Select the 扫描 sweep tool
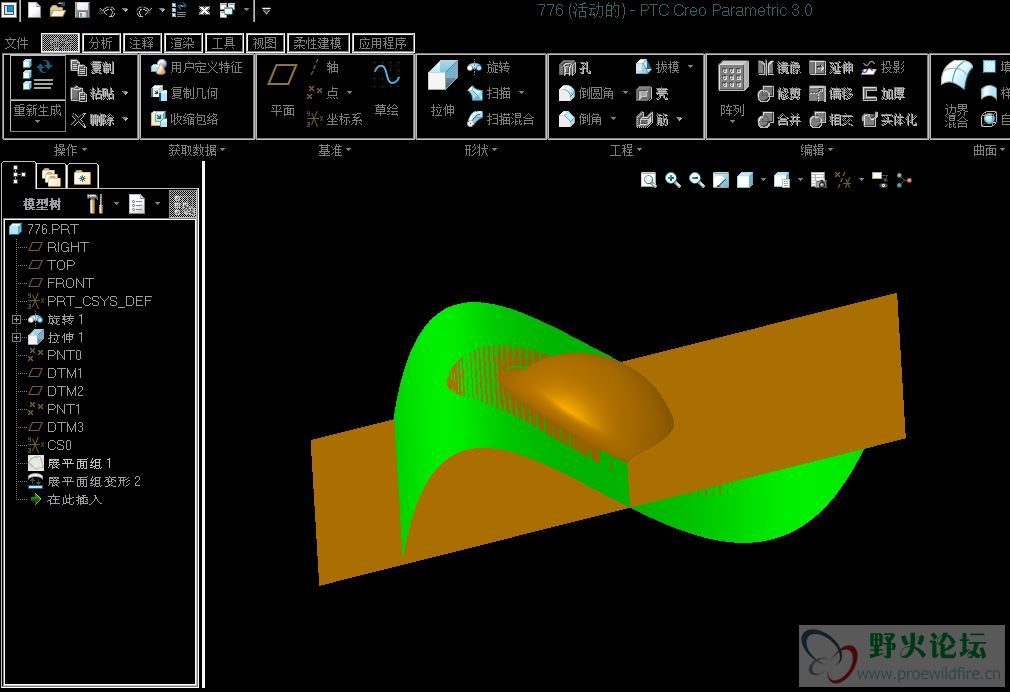1010x692 pixels. [x=489, y=93]
